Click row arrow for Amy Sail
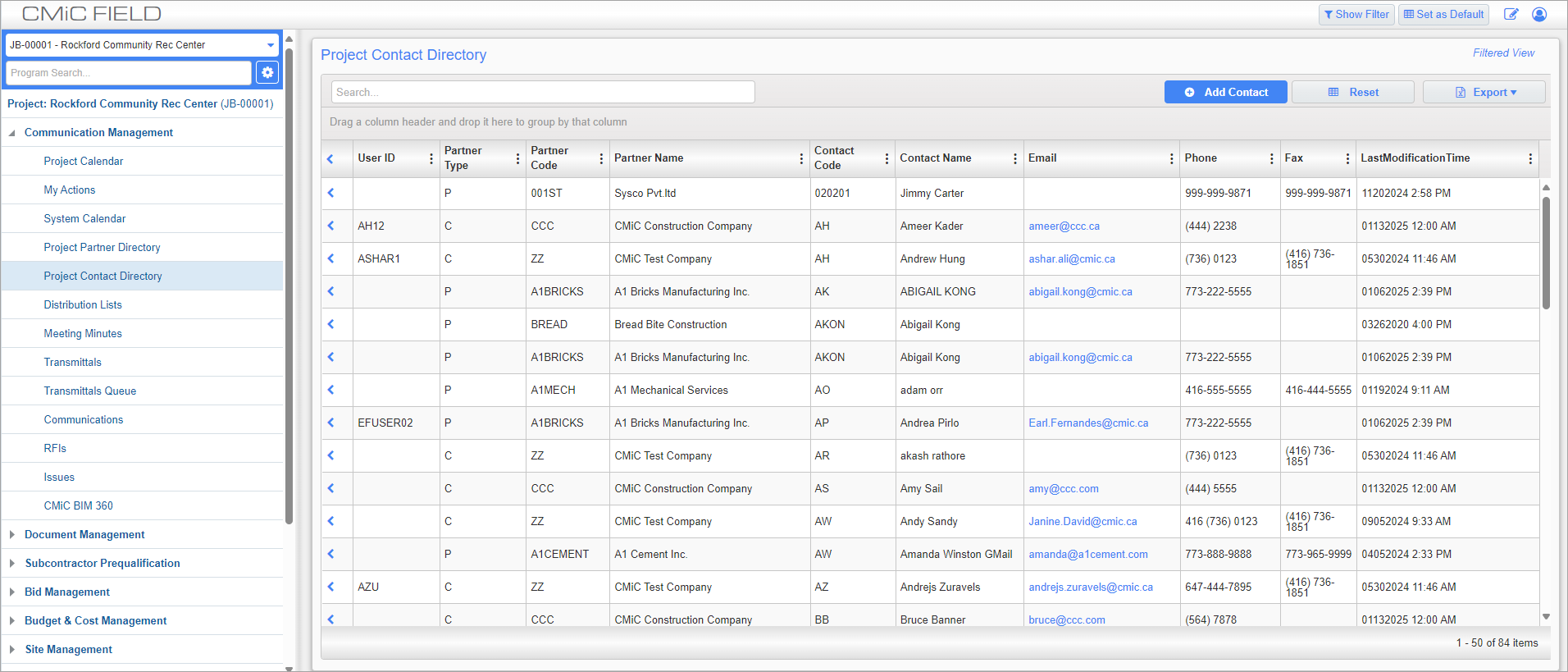The image size is (1568, 672). click(331, 488)
